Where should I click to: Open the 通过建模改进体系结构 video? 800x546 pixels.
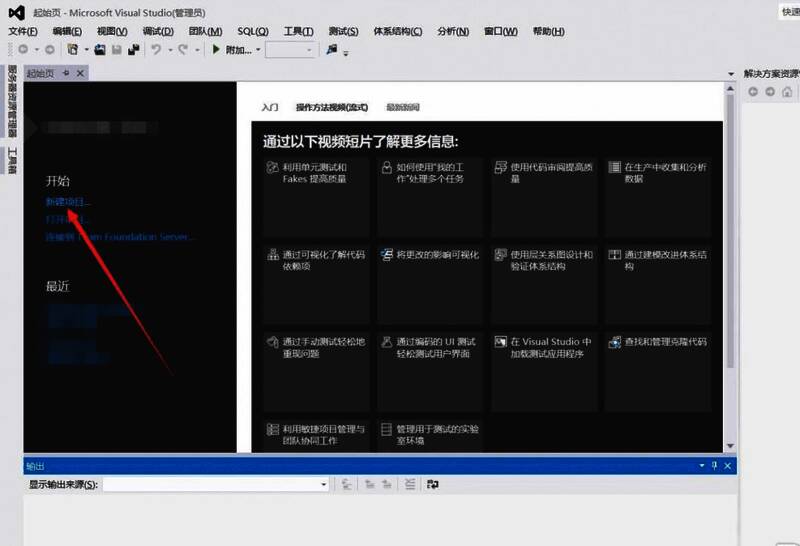658,284
